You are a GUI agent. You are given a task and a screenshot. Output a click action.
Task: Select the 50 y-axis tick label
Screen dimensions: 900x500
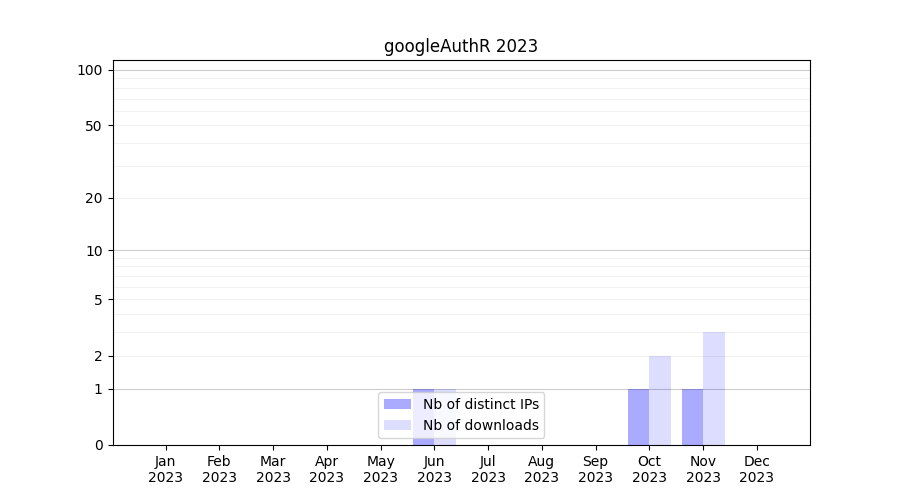click(x=94, y=126)
